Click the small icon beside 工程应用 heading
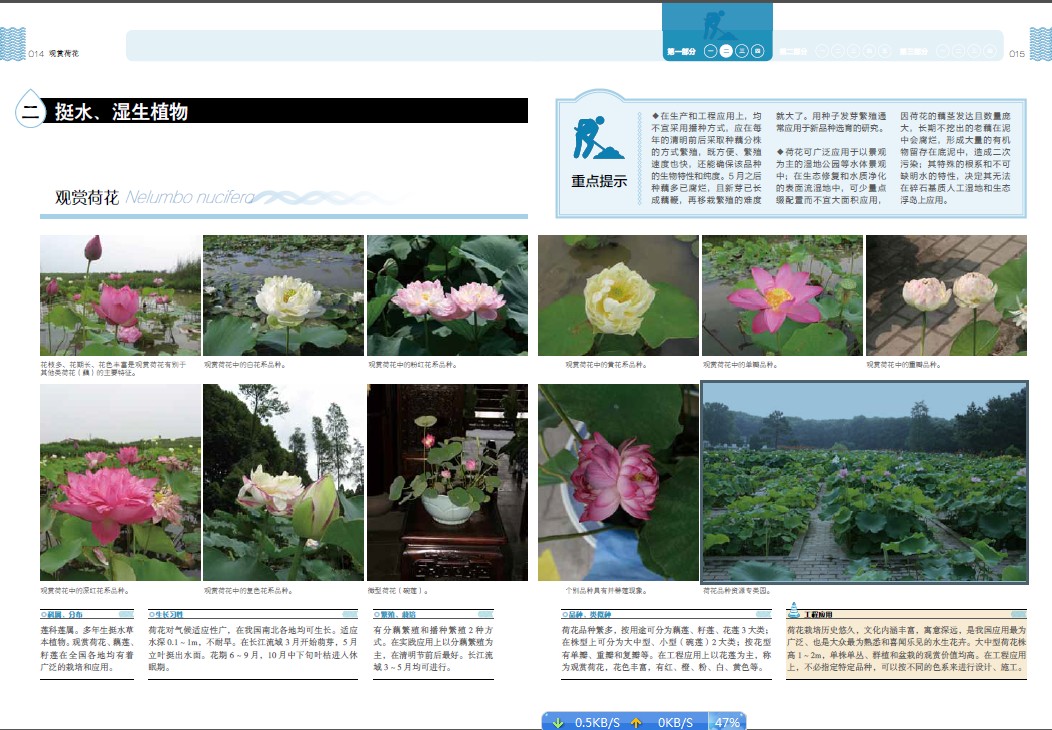The image size is (1052, 730). click(x=794, y=611)
